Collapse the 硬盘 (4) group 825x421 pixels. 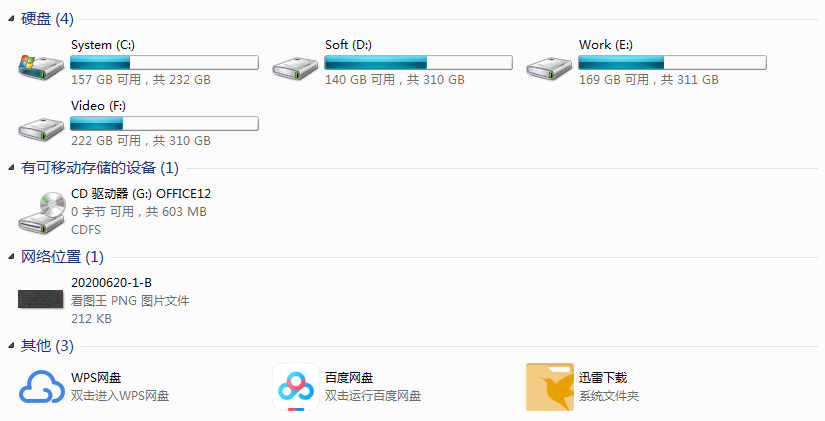[12, 19]
